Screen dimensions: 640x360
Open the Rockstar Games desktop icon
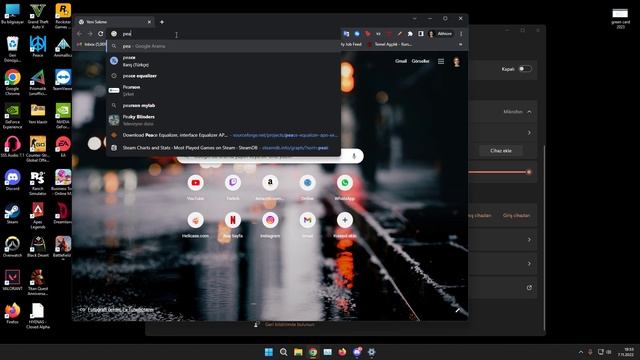coord(63,16)
